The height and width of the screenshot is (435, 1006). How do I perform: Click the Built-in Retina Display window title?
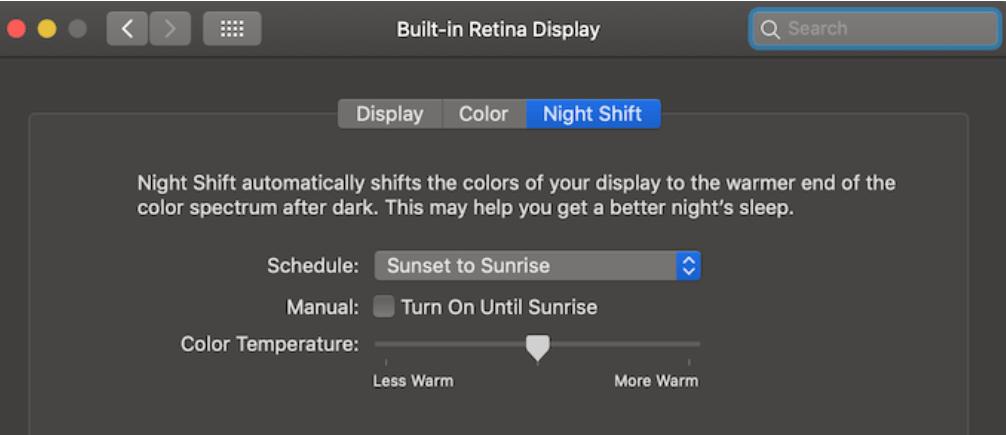(499, 30)
